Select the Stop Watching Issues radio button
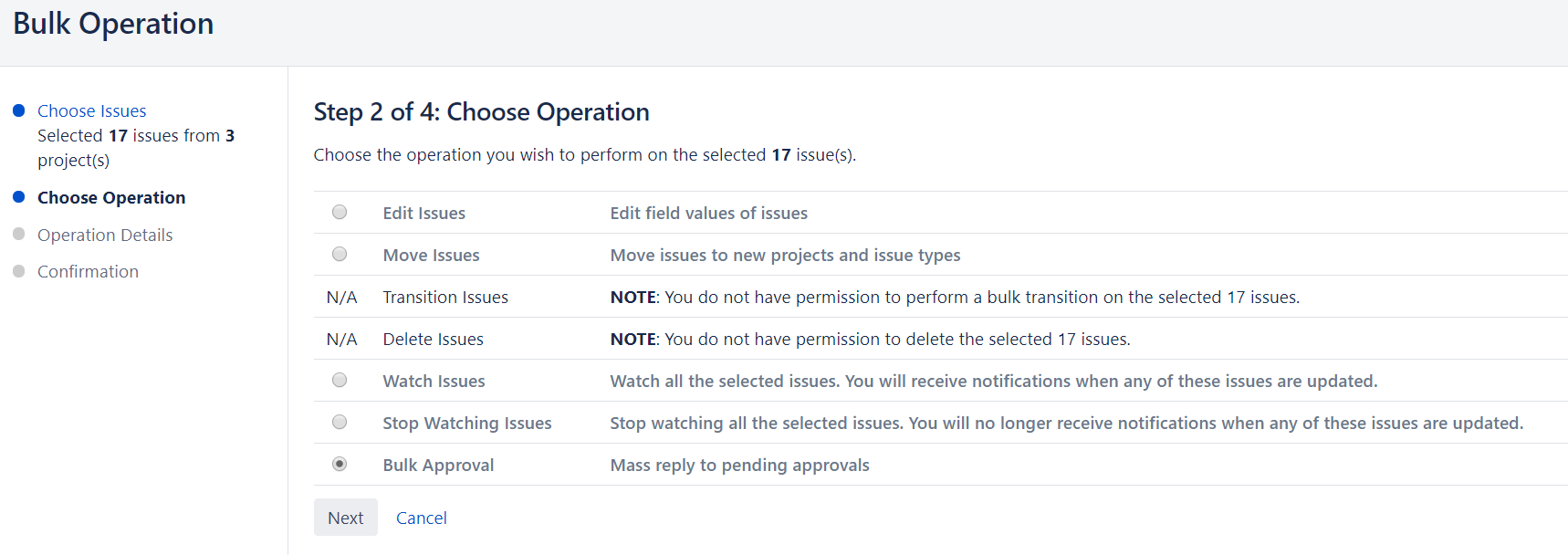 point(340,423)
